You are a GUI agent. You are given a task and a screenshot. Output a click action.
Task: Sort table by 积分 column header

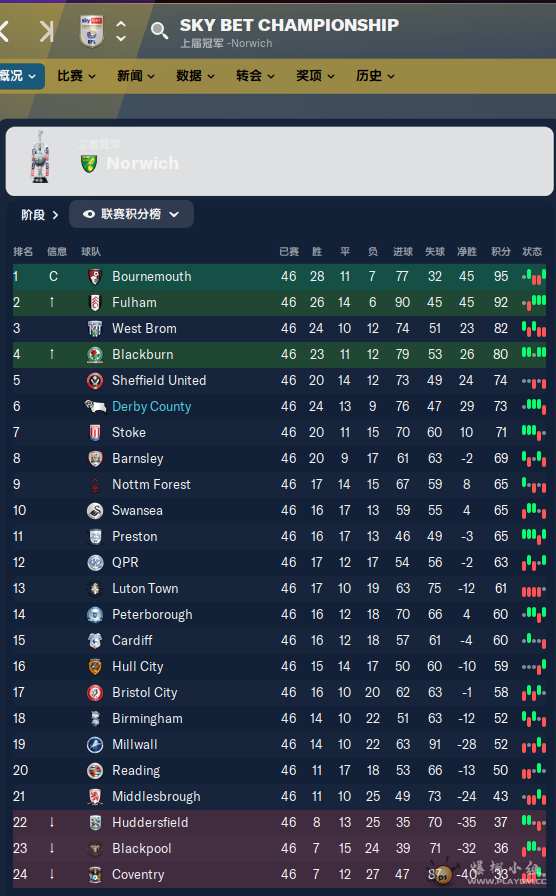[501, 251]
